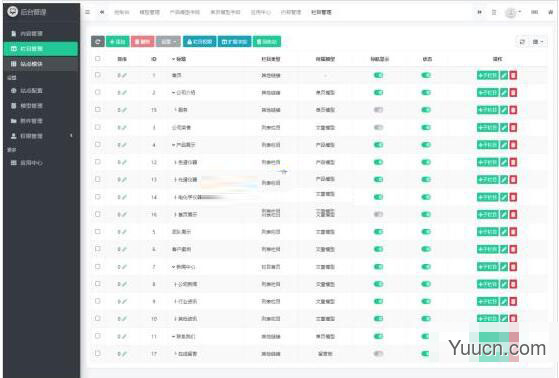Tick the select-all checkbox in the table header
This screenshot has height=378, width=559.
coord(98,58)
